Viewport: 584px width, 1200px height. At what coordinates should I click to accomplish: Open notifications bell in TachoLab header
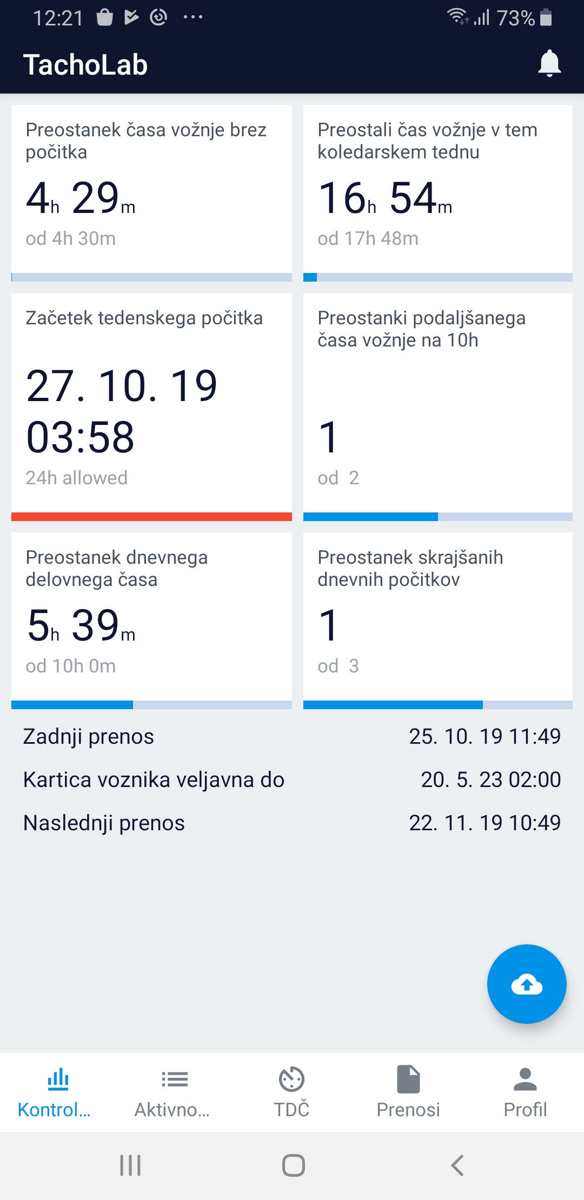coord(549,64)
